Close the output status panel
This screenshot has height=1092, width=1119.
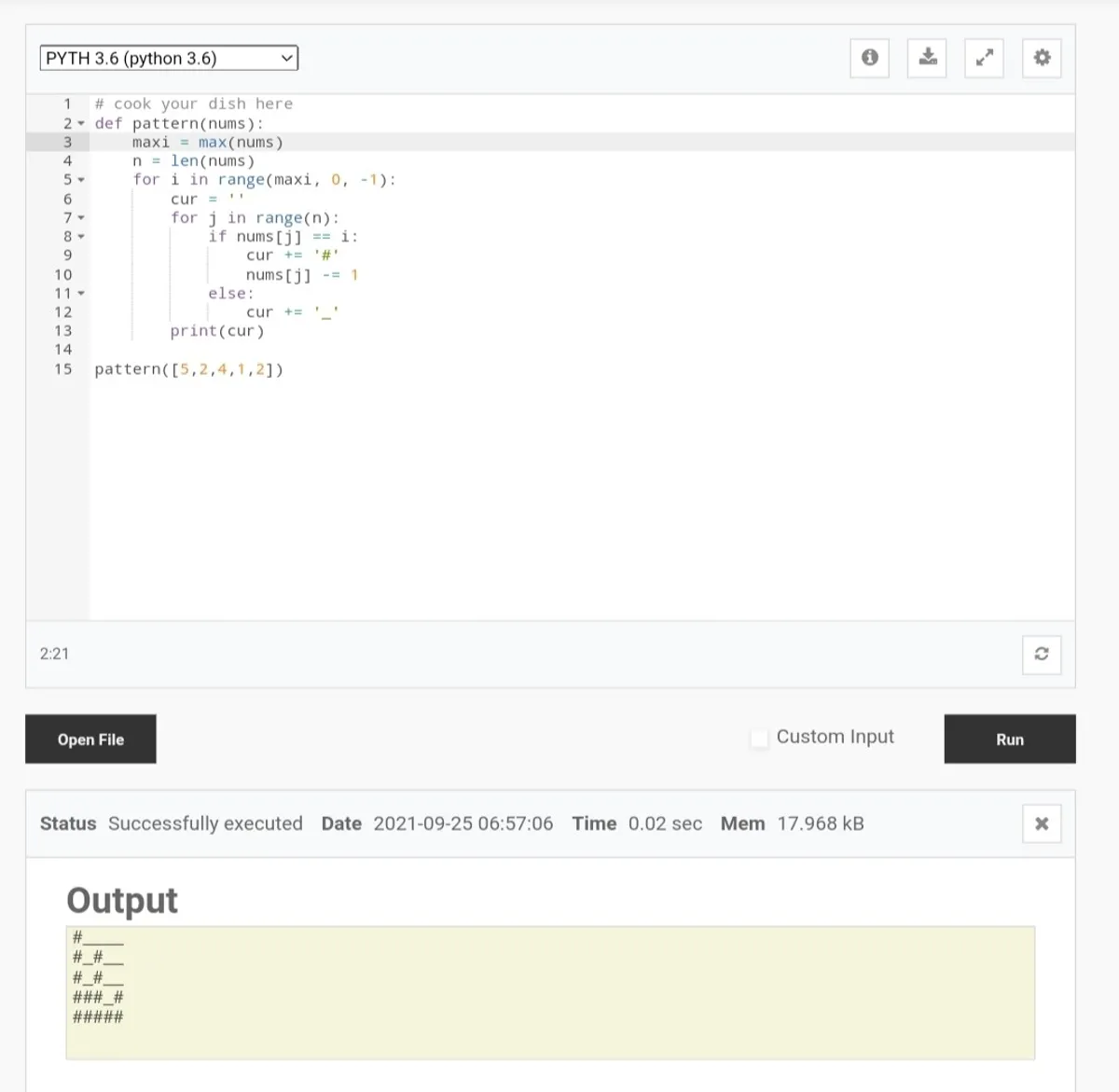[1042, 823]
